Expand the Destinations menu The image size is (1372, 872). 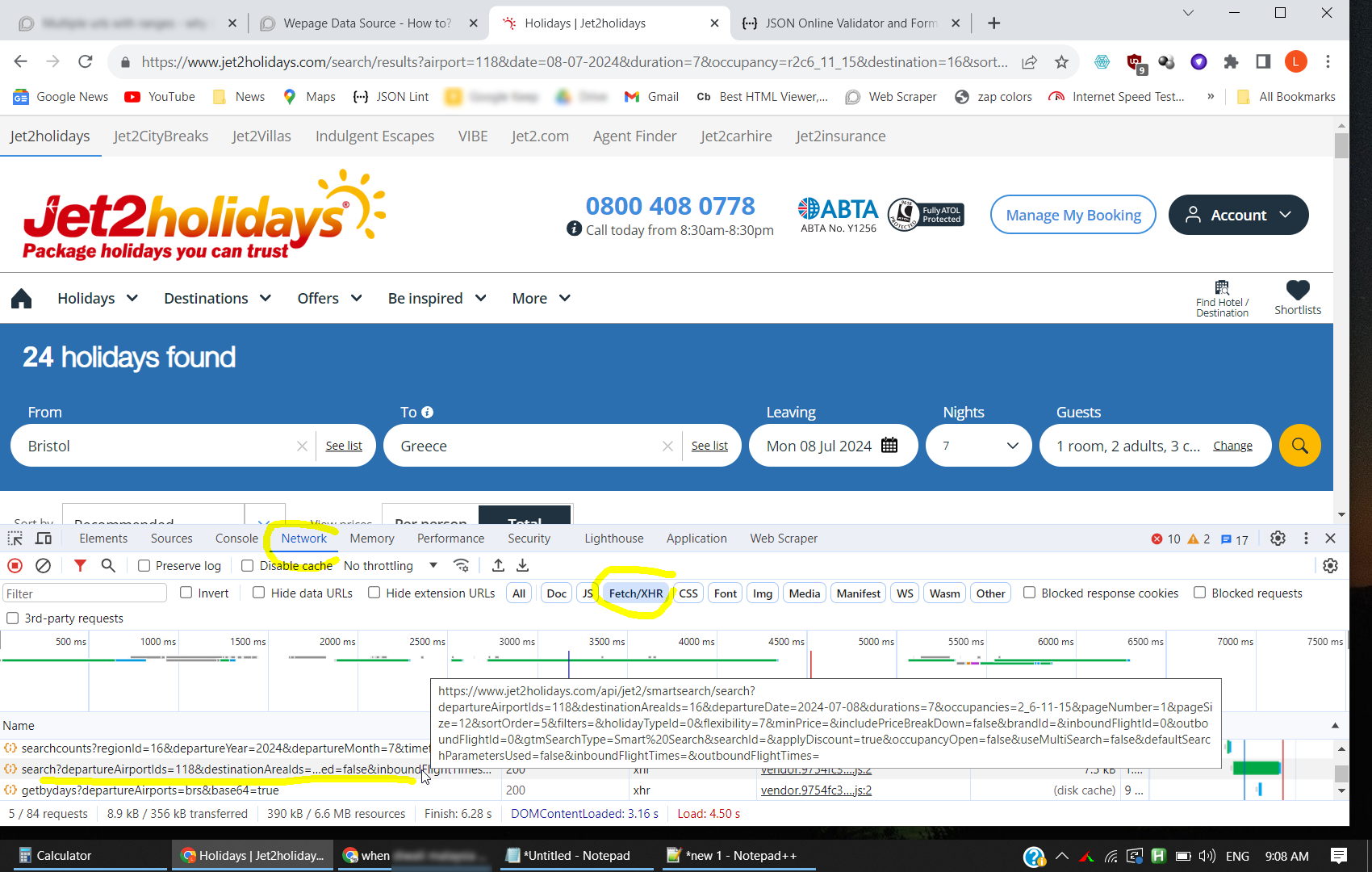(217, 299)
